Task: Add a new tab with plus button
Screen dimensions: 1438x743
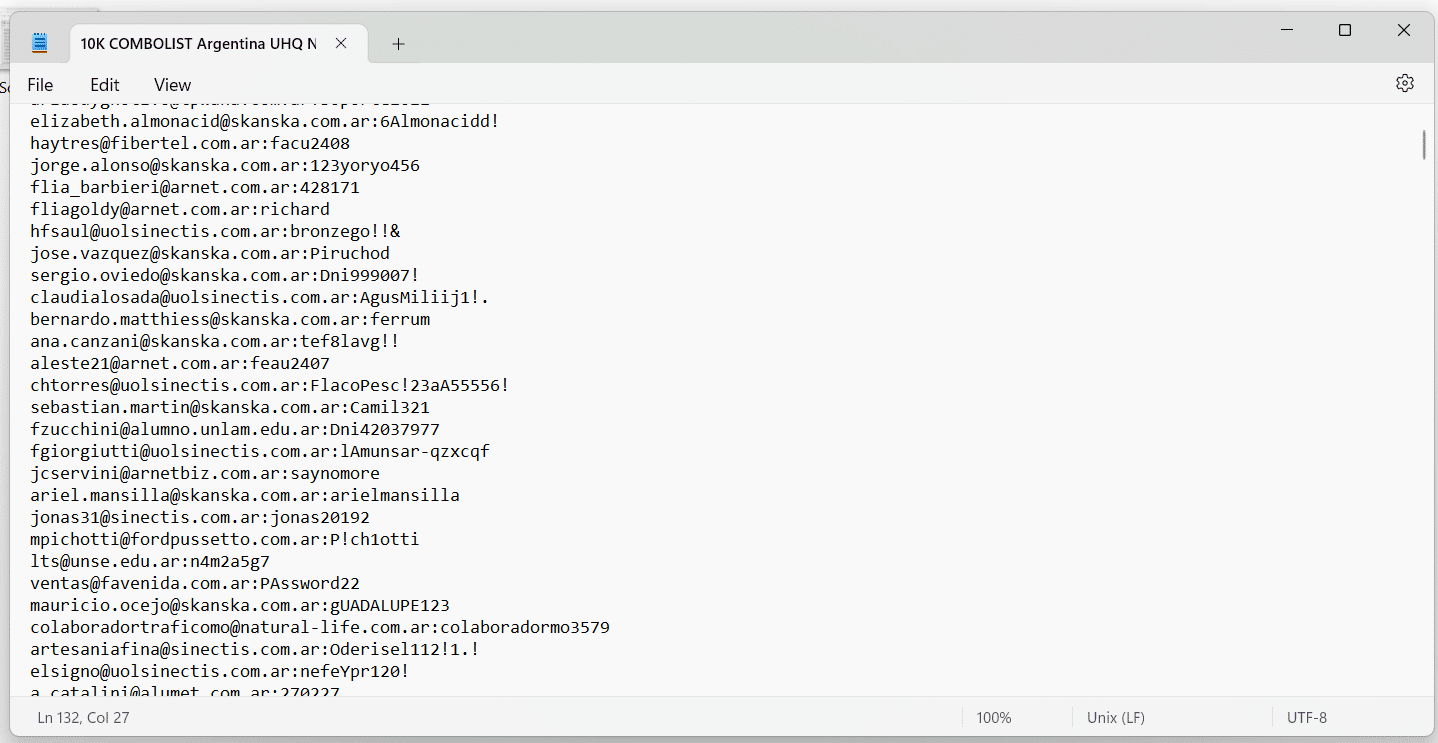Action: coord(398,44)
